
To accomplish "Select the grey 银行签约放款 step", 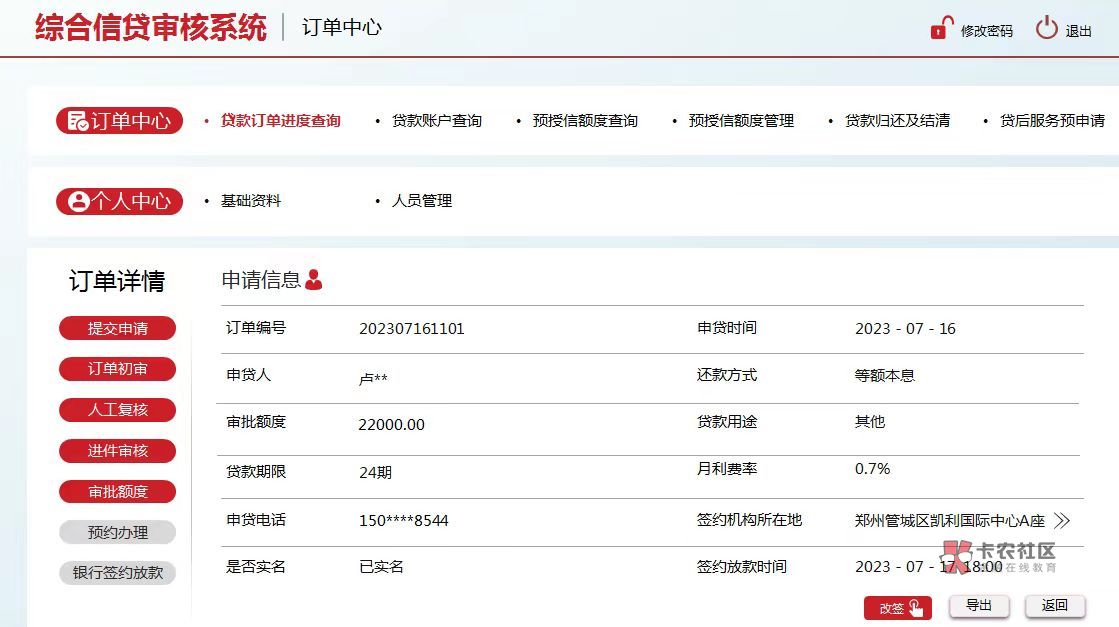I will (x=118, y=574).
